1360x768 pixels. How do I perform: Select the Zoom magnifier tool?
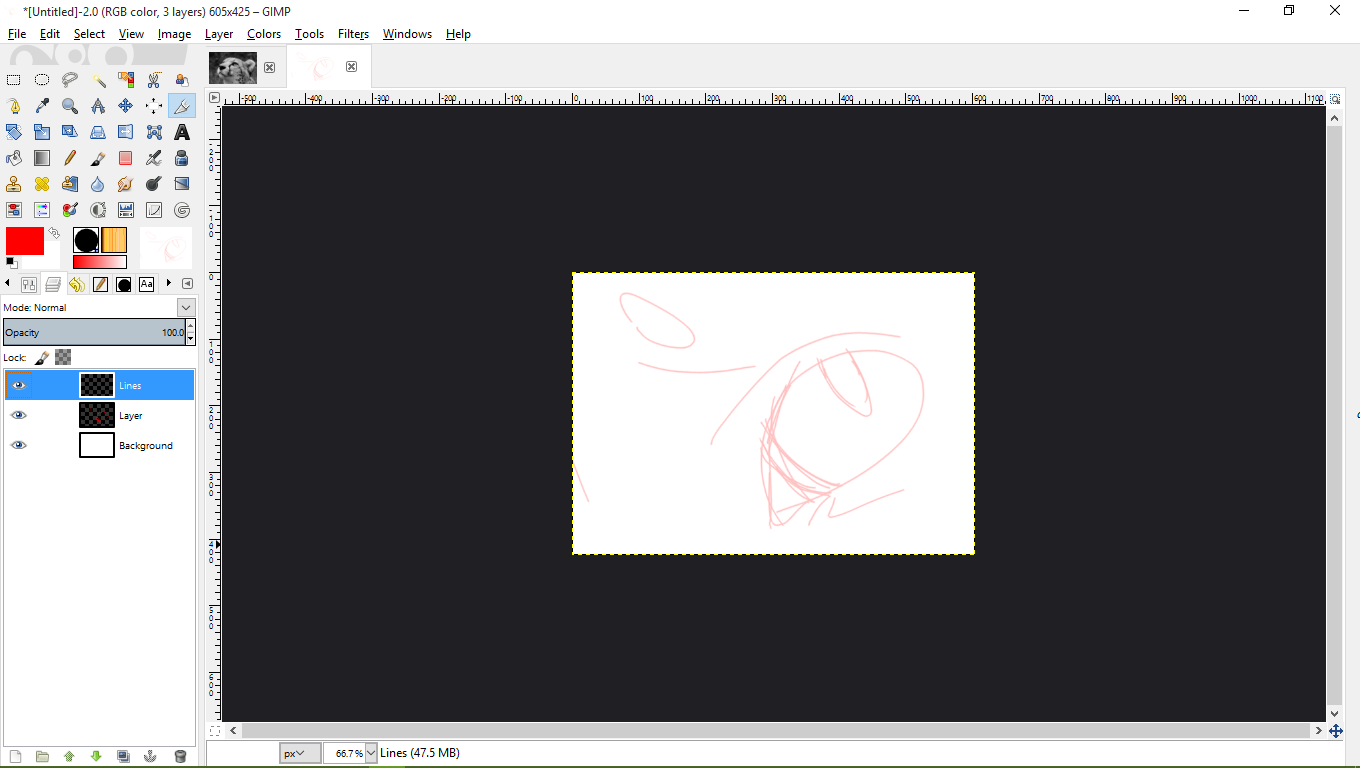tap(70, 105)
